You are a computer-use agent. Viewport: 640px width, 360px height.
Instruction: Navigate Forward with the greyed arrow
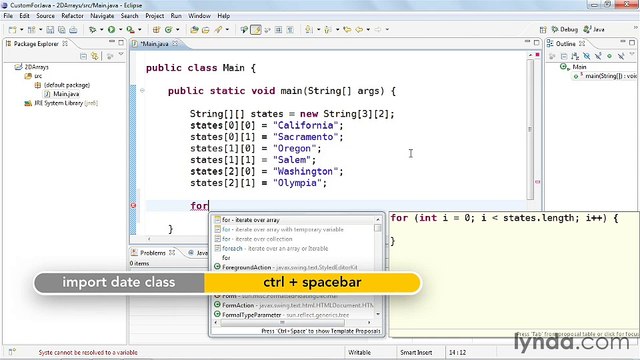click(x=378, y=29)
